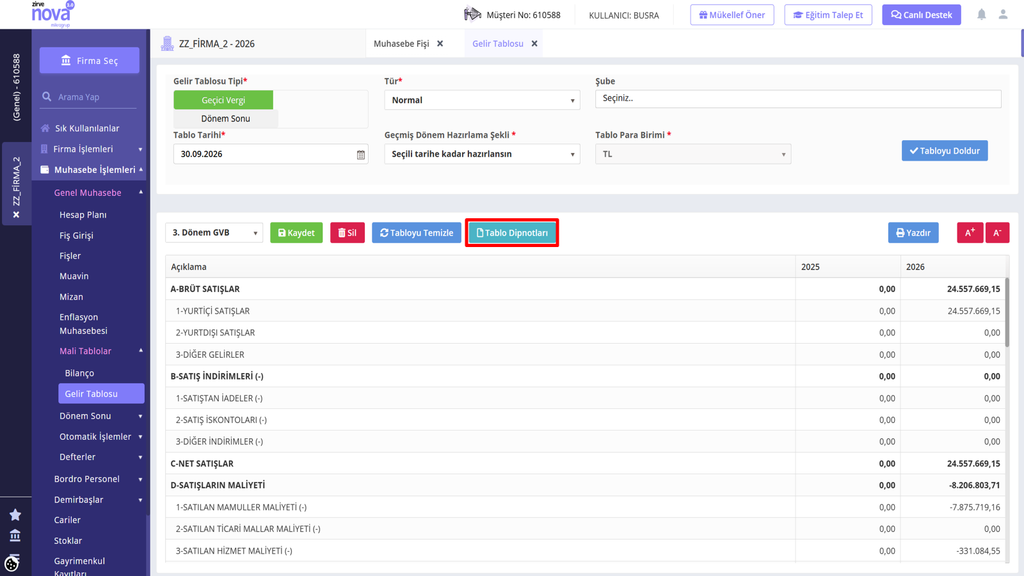Open the notifications bell icon
The image size is (1024, 576).
(981, 14)
